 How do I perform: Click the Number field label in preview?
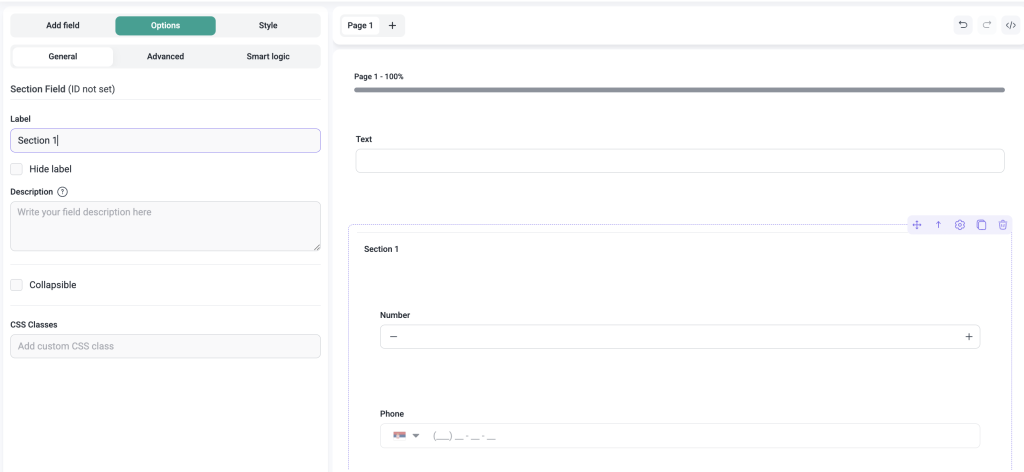point(395,315)
